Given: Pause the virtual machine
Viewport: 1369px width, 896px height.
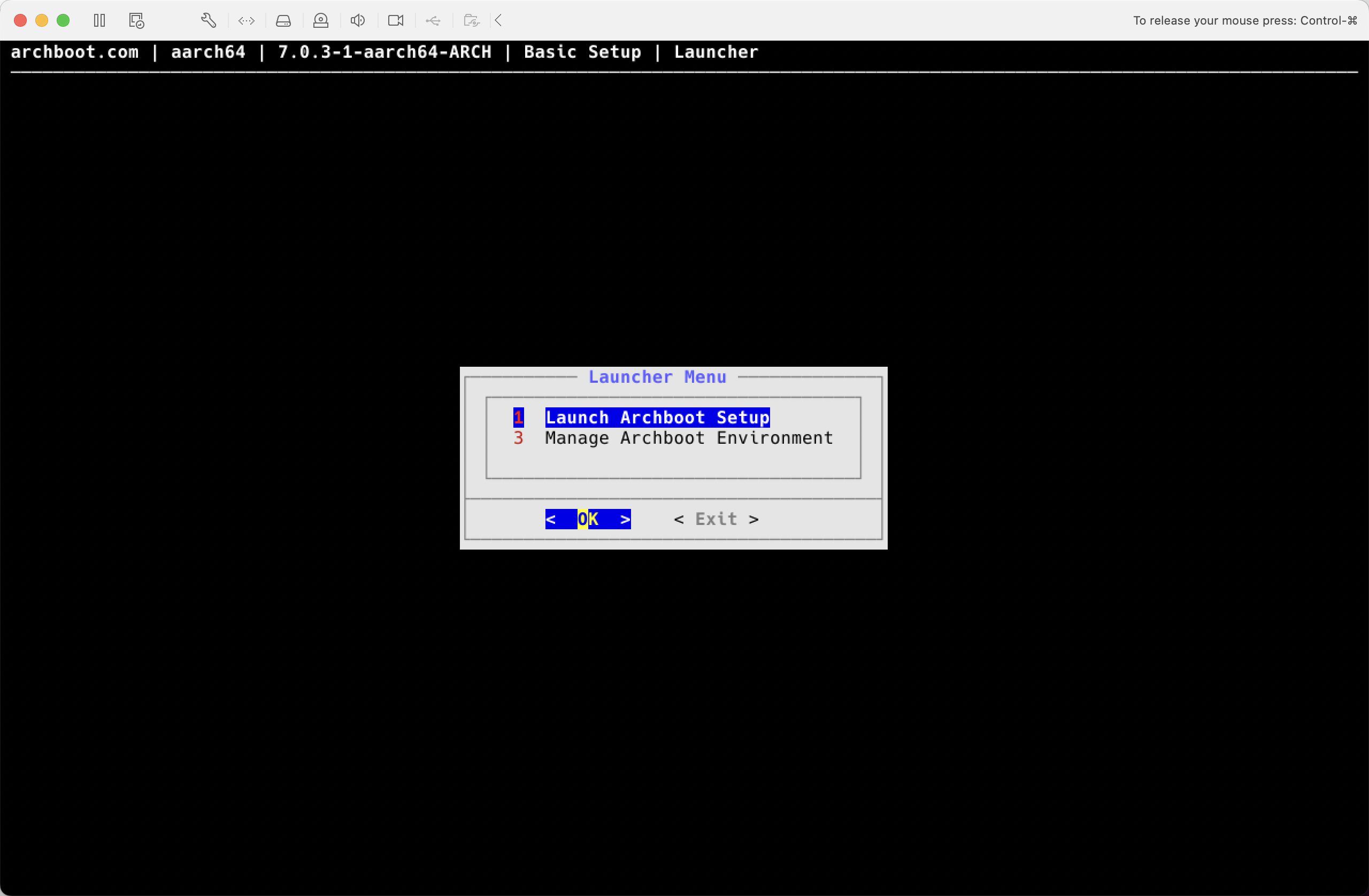Looking at the screenshot, I should click(99, 21).
